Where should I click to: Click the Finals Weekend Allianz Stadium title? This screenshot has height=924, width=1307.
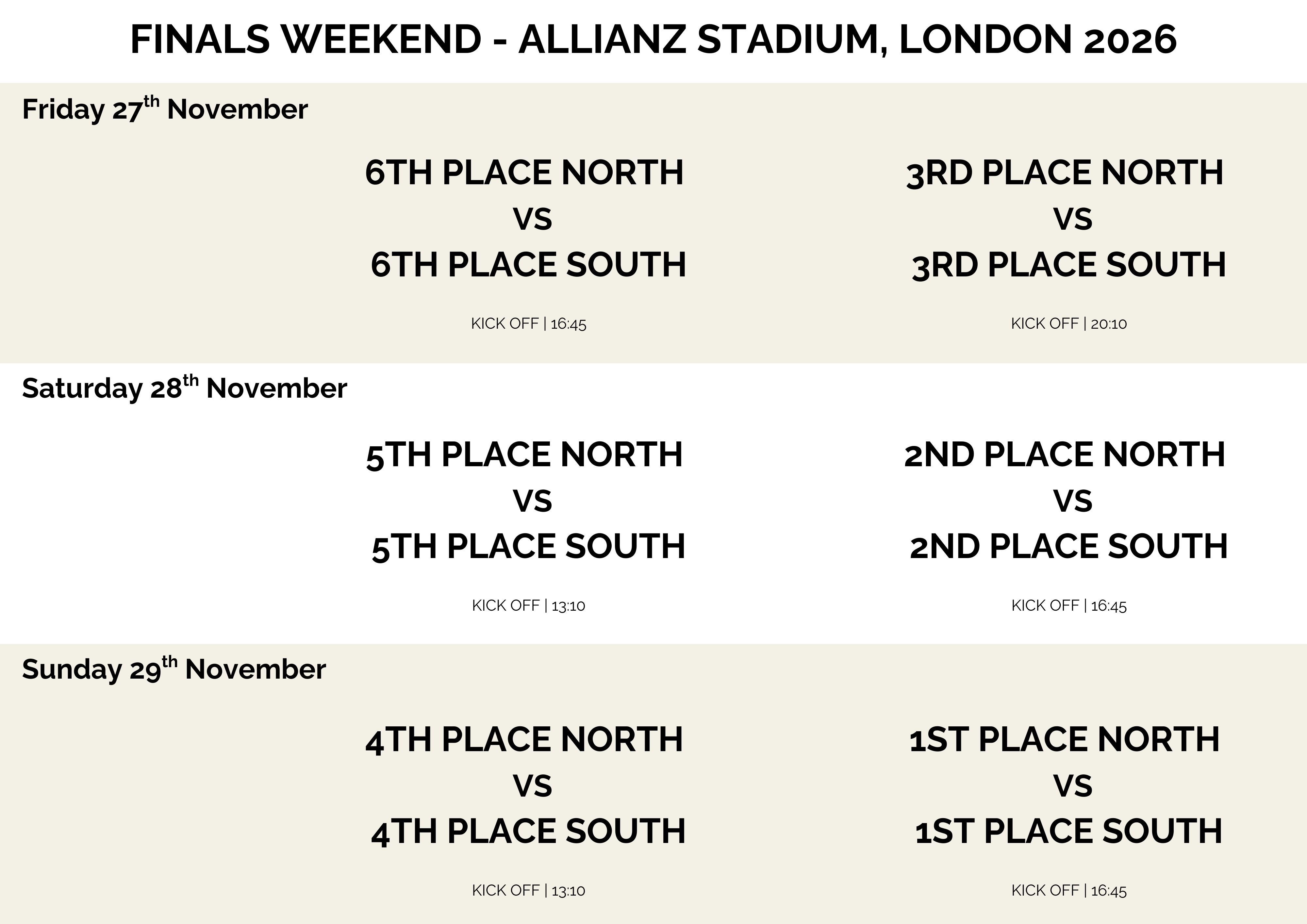point(653,40)
